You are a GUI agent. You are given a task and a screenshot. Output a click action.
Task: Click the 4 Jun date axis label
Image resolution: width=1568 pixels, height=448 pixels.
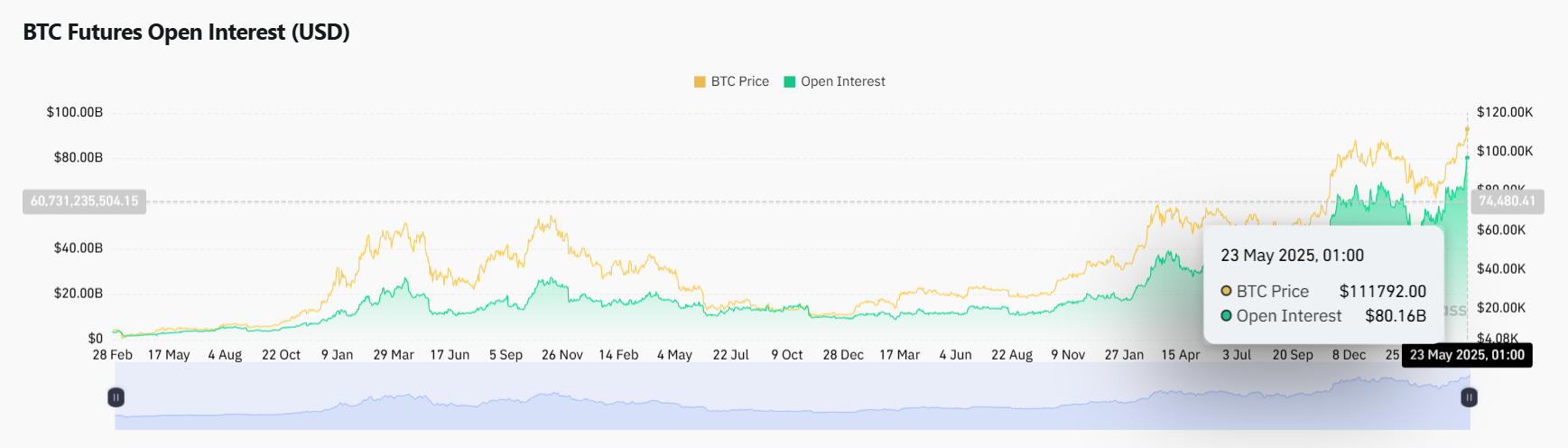955,355
